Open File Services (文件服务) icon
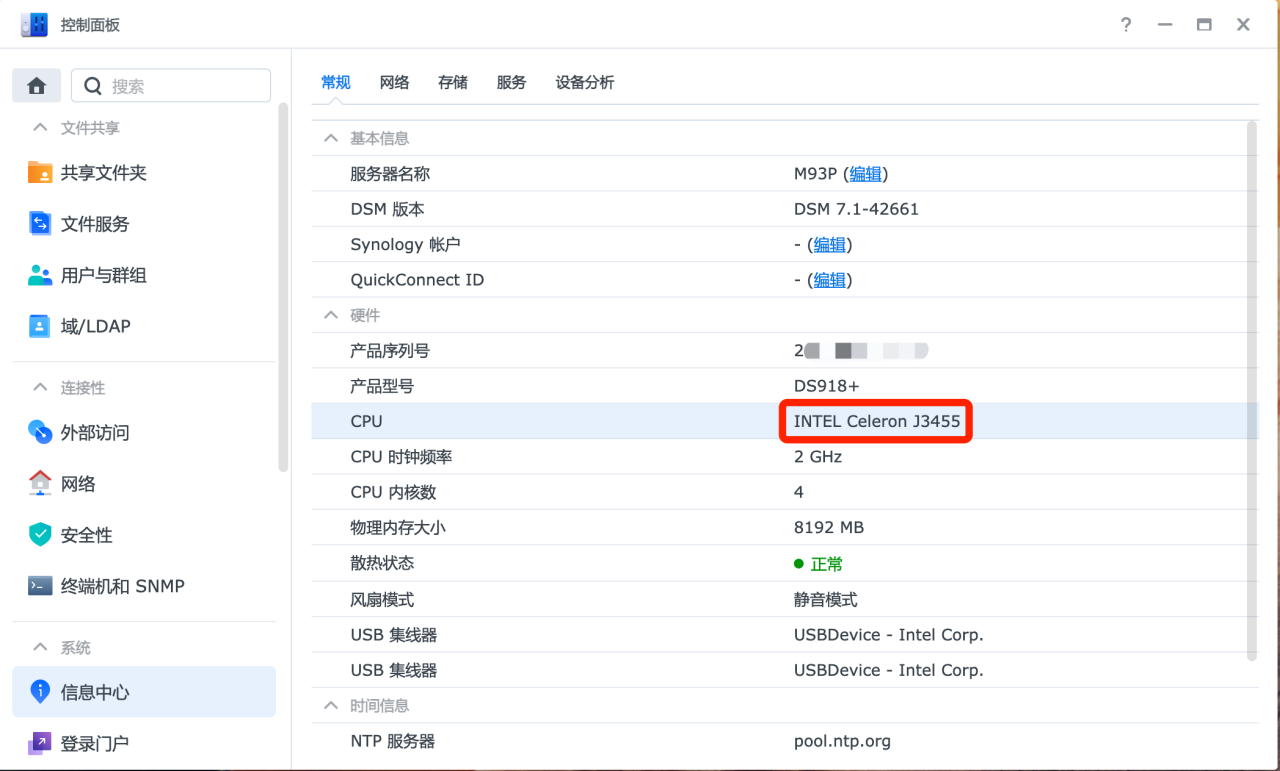The height and width of the screenshot is (771, 1280). click(40, 224)
